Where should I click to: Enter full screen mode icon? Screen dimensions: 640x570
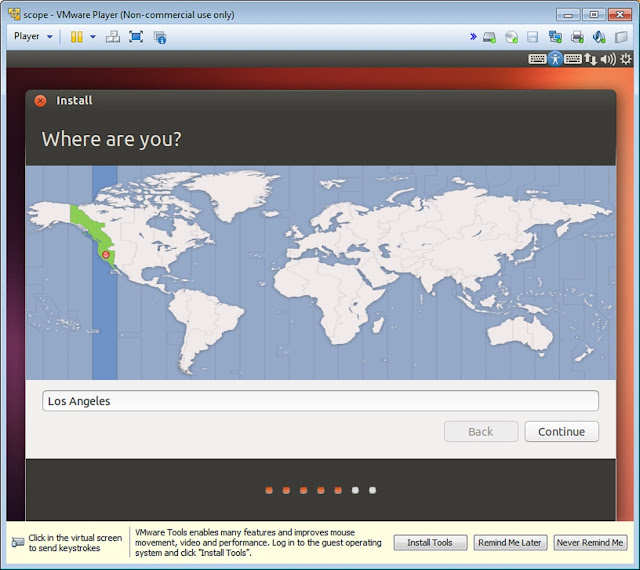point(136,37)
